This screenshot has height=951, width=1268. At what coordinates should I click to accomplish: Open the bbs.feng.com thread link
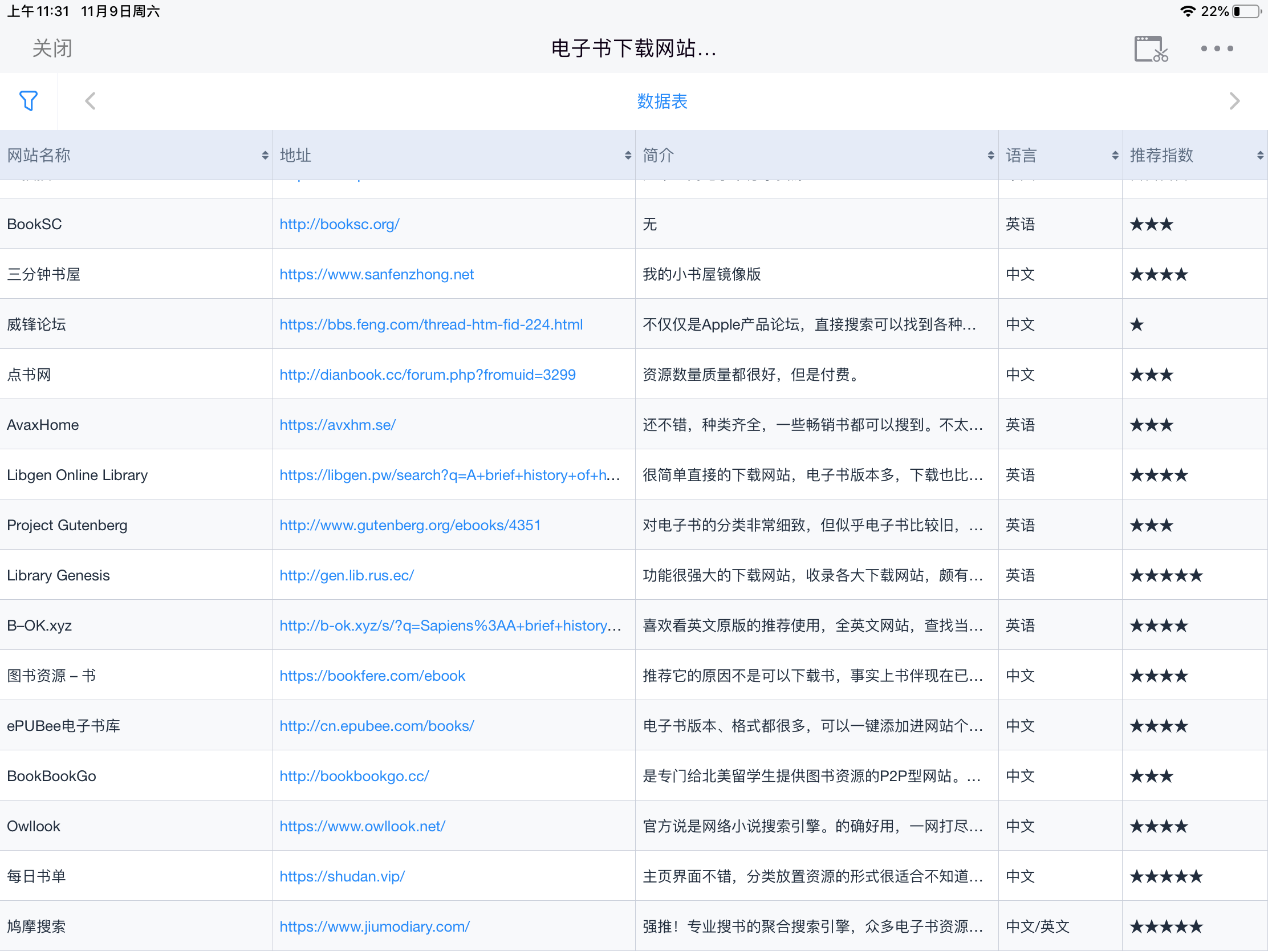point(431,324)
